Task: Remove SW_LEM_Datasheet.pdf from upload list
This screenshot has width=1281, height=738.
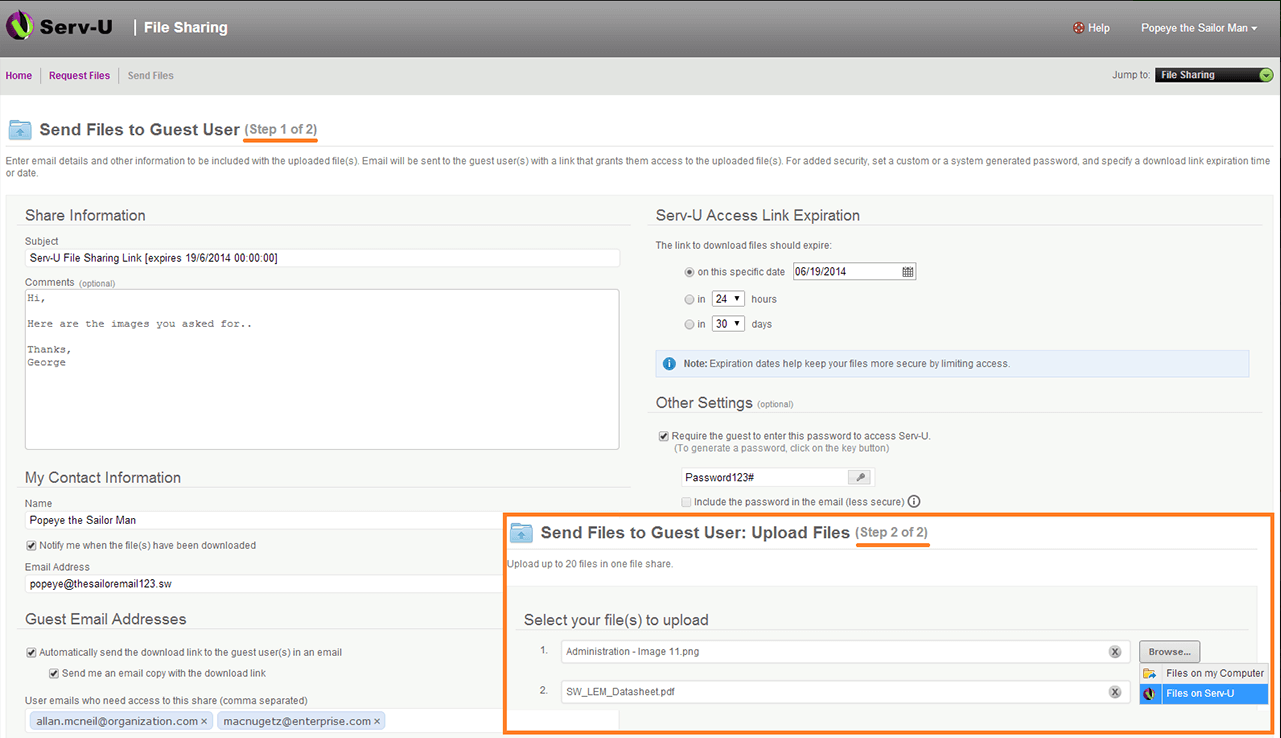Action: [1115, 692]
